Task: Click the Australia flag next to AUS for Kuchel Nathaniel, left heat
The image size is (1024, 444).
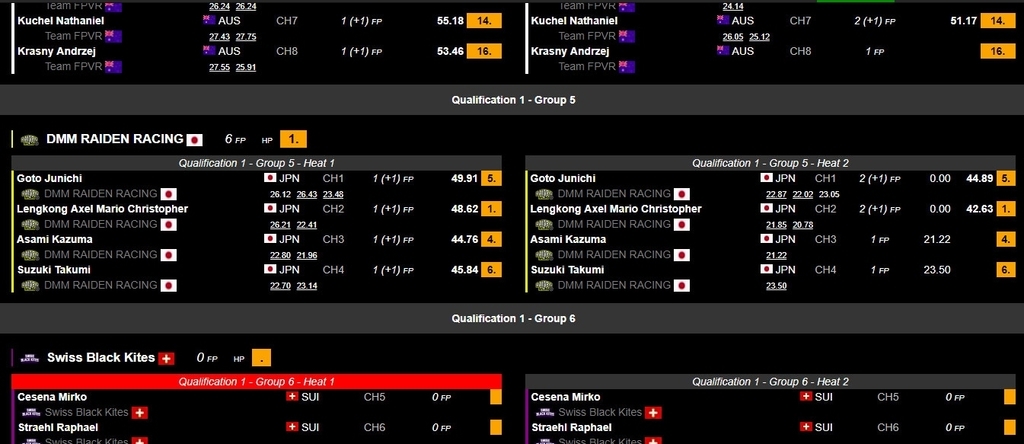Action: (209, 20)
